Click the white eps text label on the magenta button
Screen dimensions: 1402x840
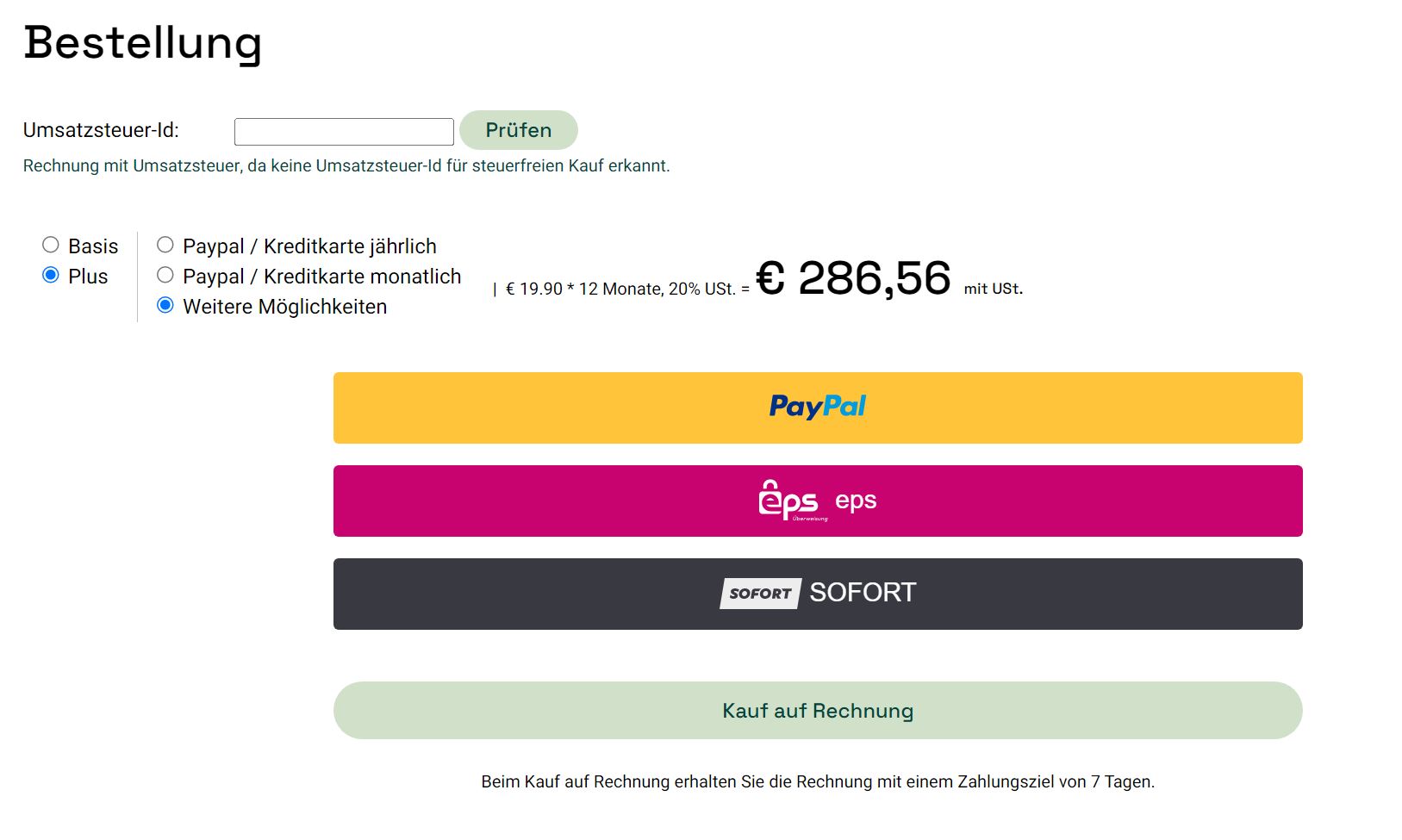click(856, 501)
